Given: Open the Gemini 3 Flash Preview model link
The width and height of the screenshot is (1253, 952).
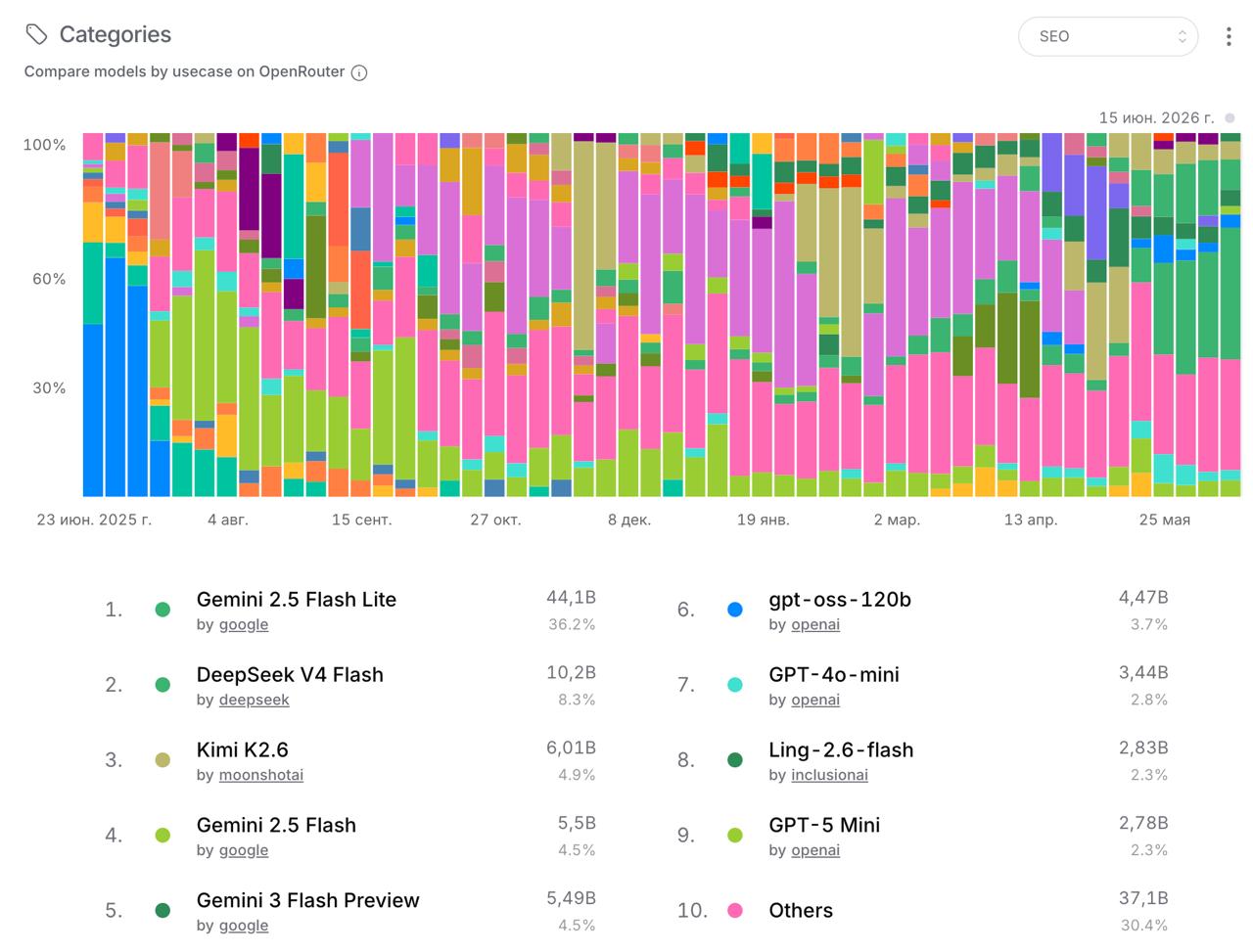Looking at the screenshot, I should click(307, 900).
